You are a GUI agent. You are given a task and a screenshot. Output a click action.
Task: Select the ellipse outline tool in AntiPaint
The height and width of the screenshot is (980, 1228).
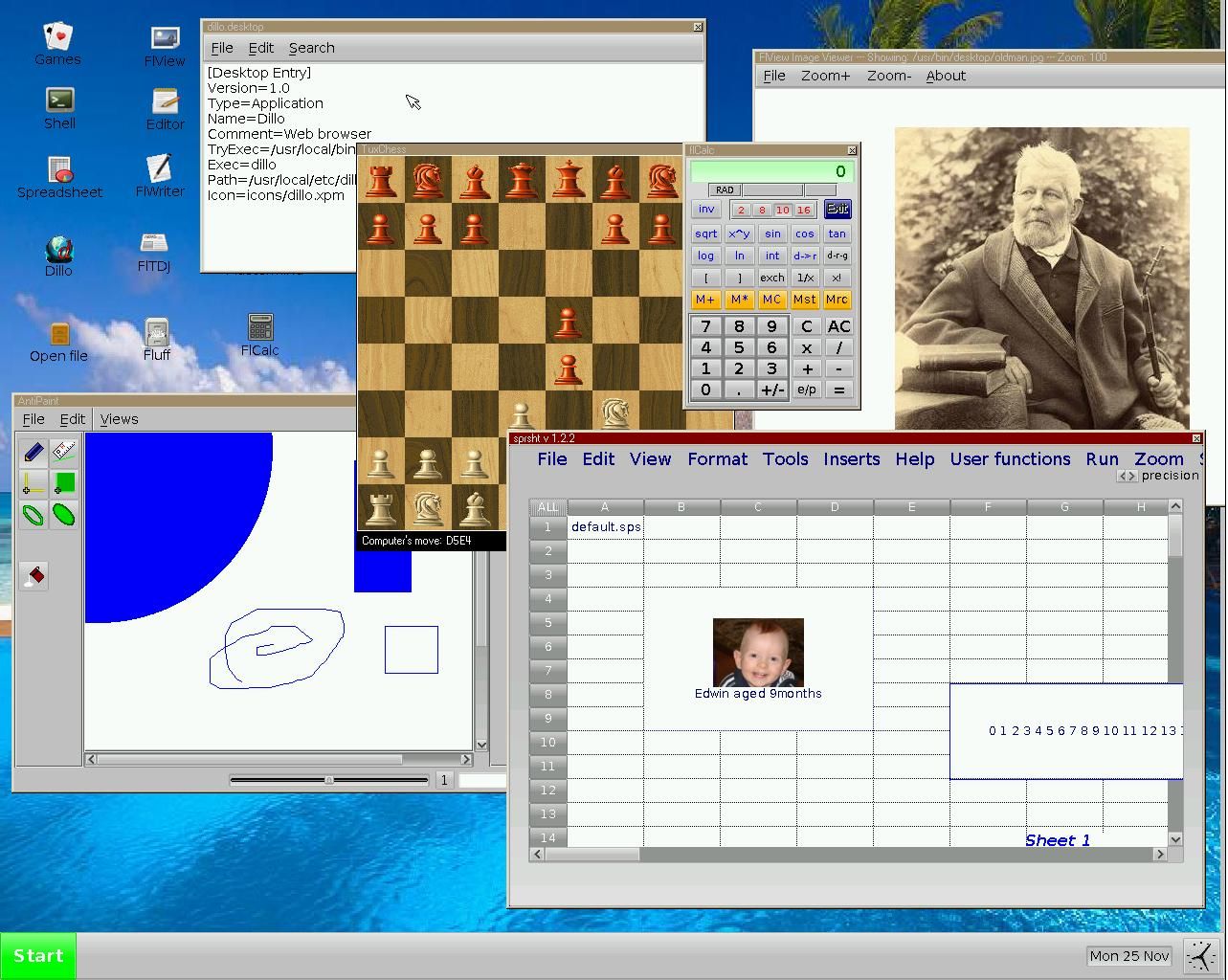click(x=33, y=515)
